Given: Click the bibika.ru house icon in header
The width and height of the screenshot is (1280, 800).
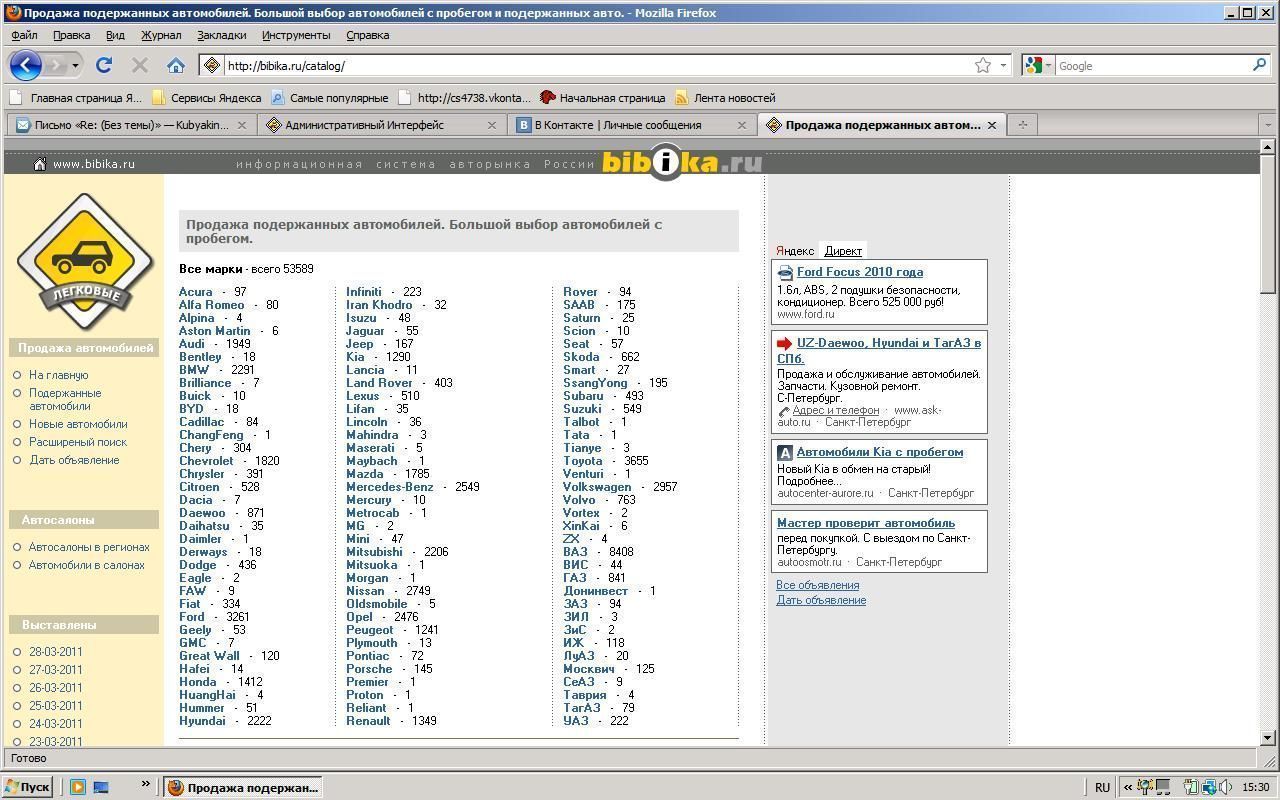Looking at the screenshot, I should pos(40,164).
